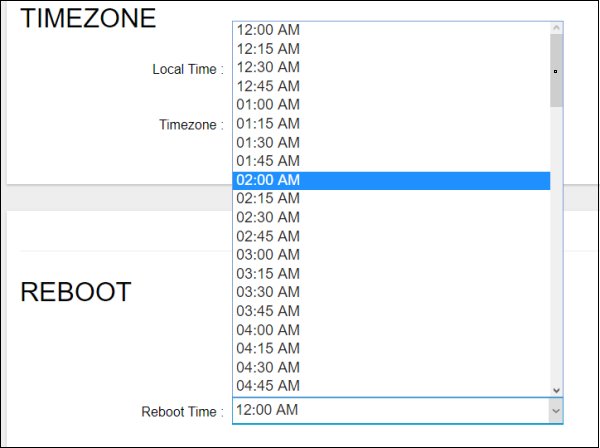Viewport: 600px width, 448px height.
Task: Choose 01:45 AM from the list
Action: [x=391, y=161]
